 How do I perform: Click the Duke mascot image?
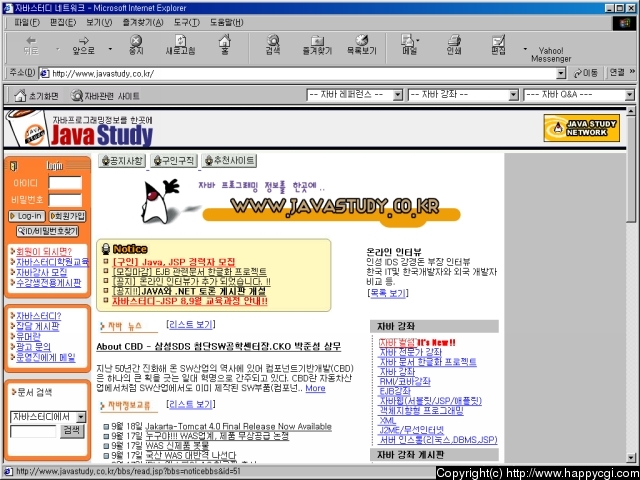(x=159, y=201)
